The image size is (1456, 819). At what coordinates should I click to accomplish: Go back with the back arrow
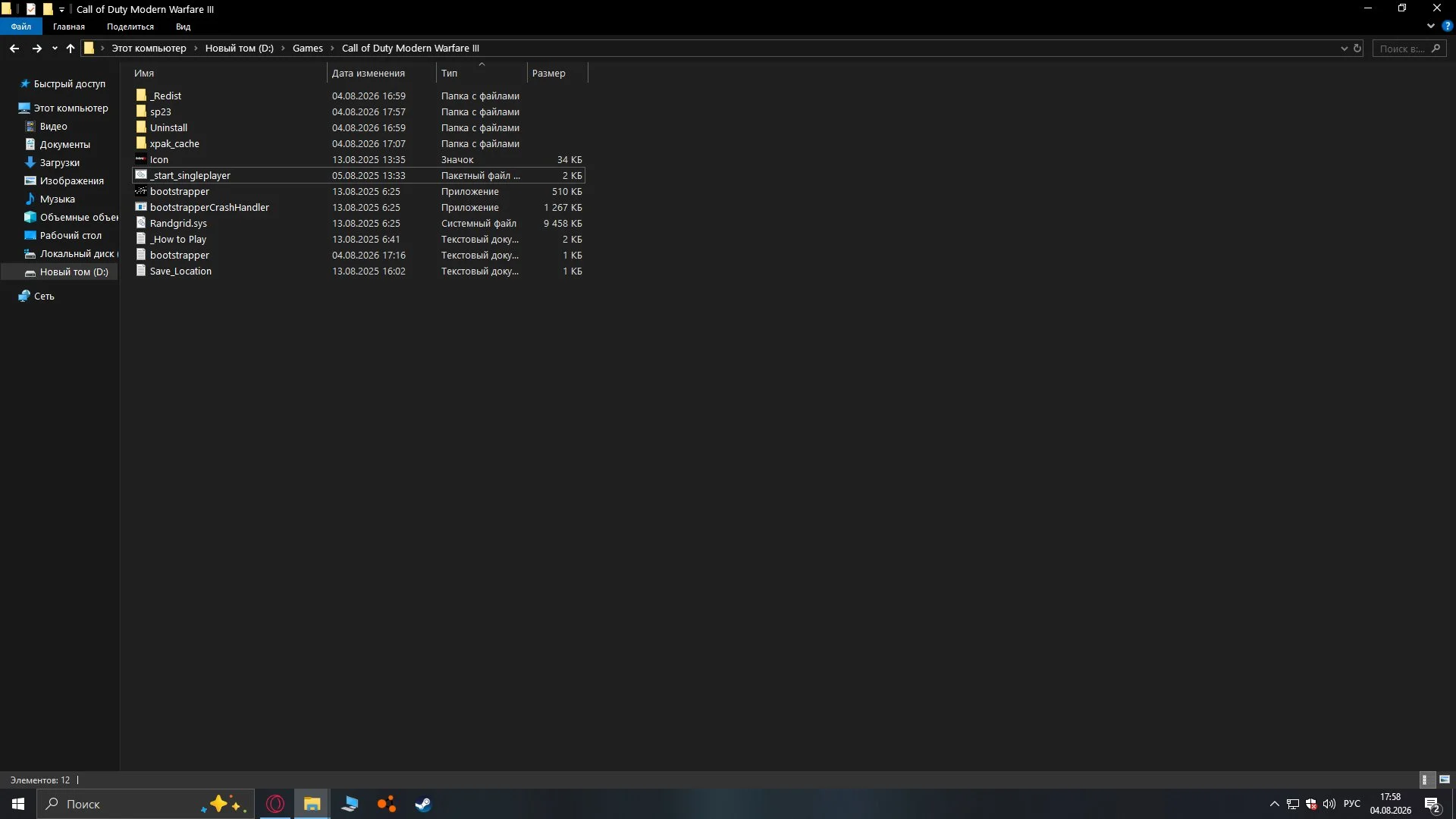[14, 48]
